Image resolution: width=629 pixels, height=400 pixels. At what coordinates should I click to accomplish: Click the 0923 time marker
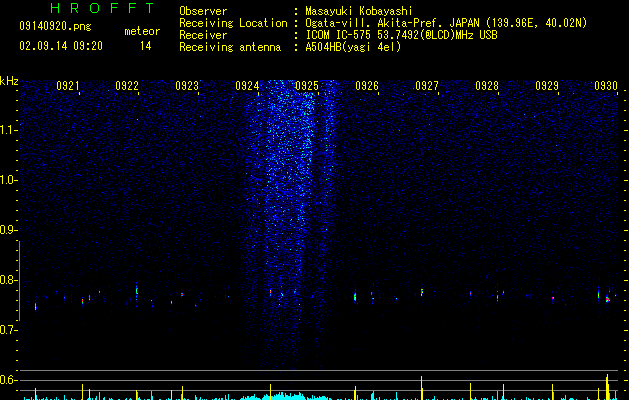coord(187,86)
